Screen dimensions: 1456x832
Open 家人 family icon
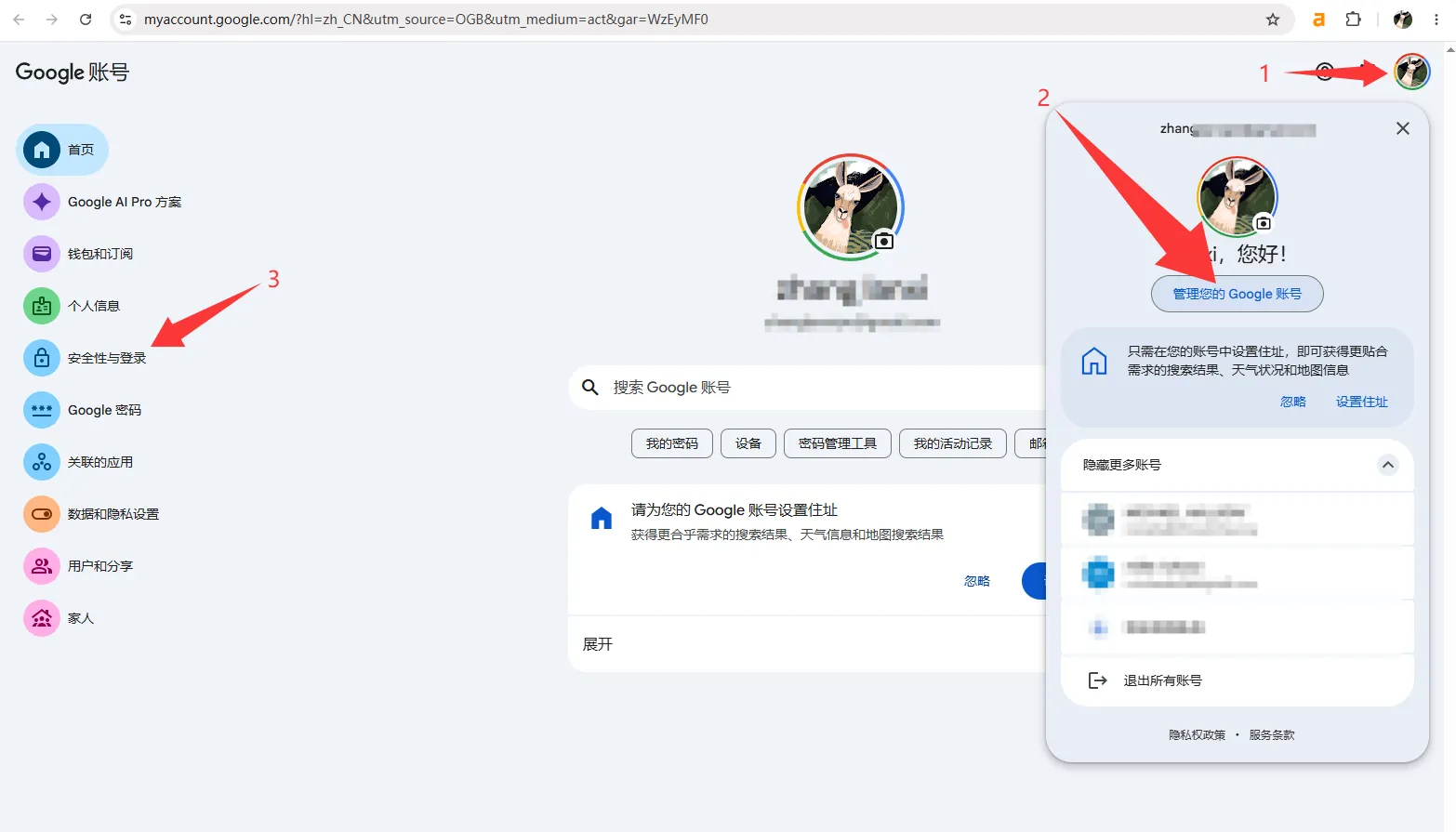pos(42,618)
